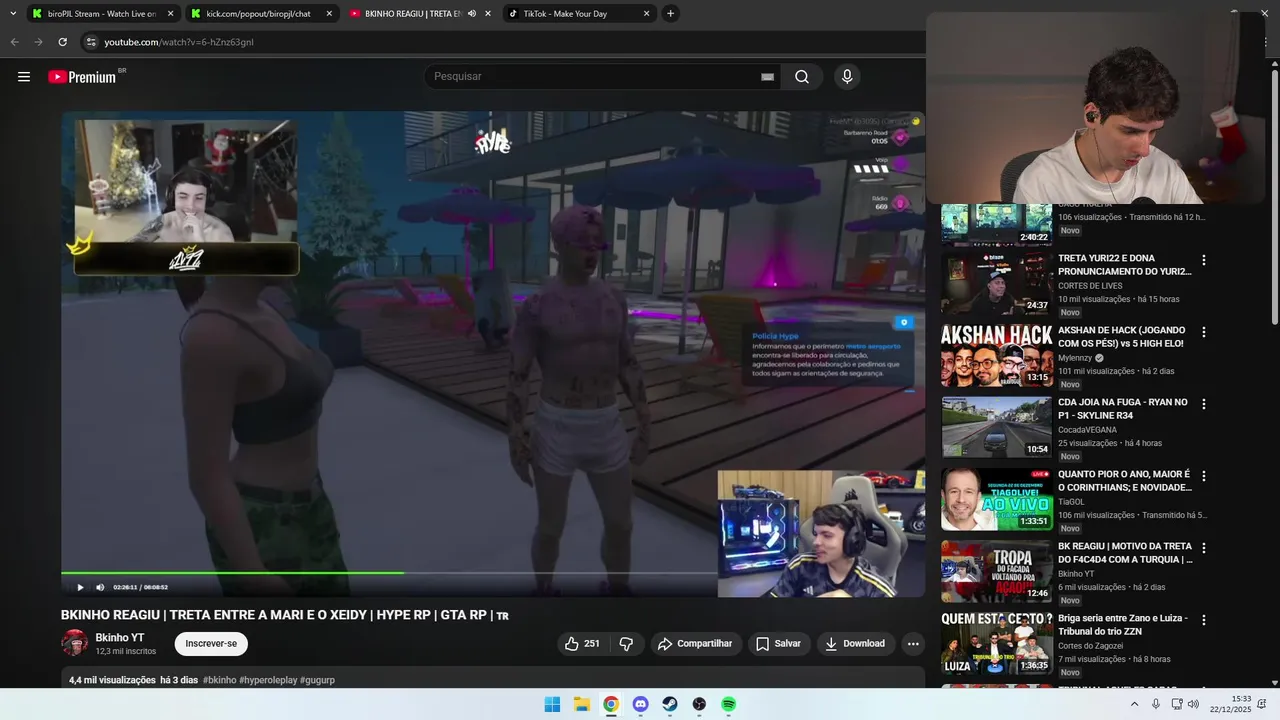This screenshot has height=720, width=1280.
Task: Click the search magnifier button
Action: click(x=802, y=77)
